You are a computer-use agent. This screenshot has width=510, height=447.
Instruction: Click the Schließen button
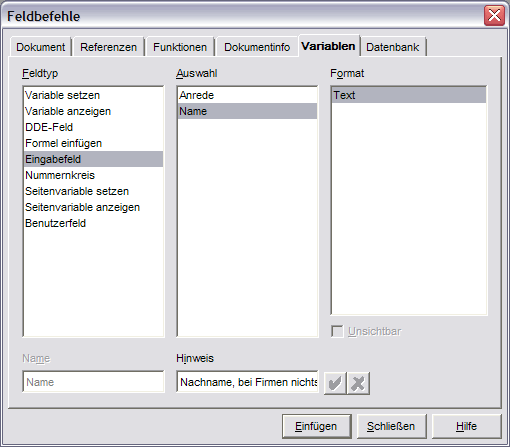point(391,426)
